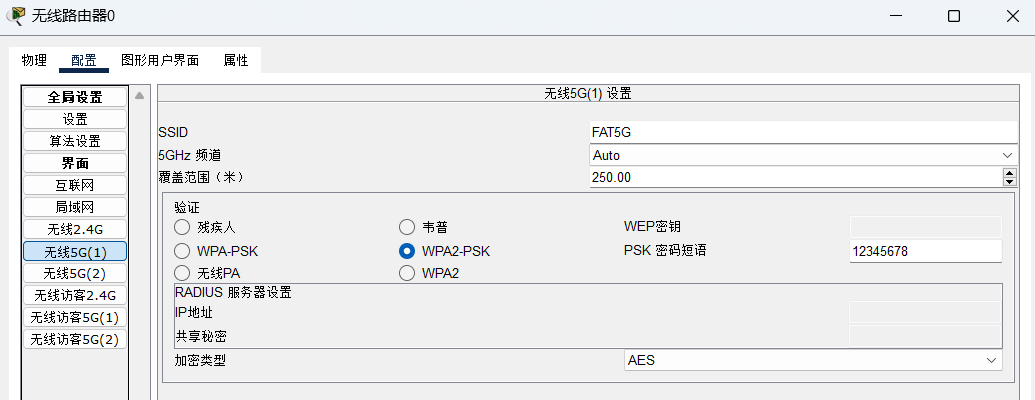Select the 韦普 authentication option
This screenshot has width=1035, height=400.
407,228
